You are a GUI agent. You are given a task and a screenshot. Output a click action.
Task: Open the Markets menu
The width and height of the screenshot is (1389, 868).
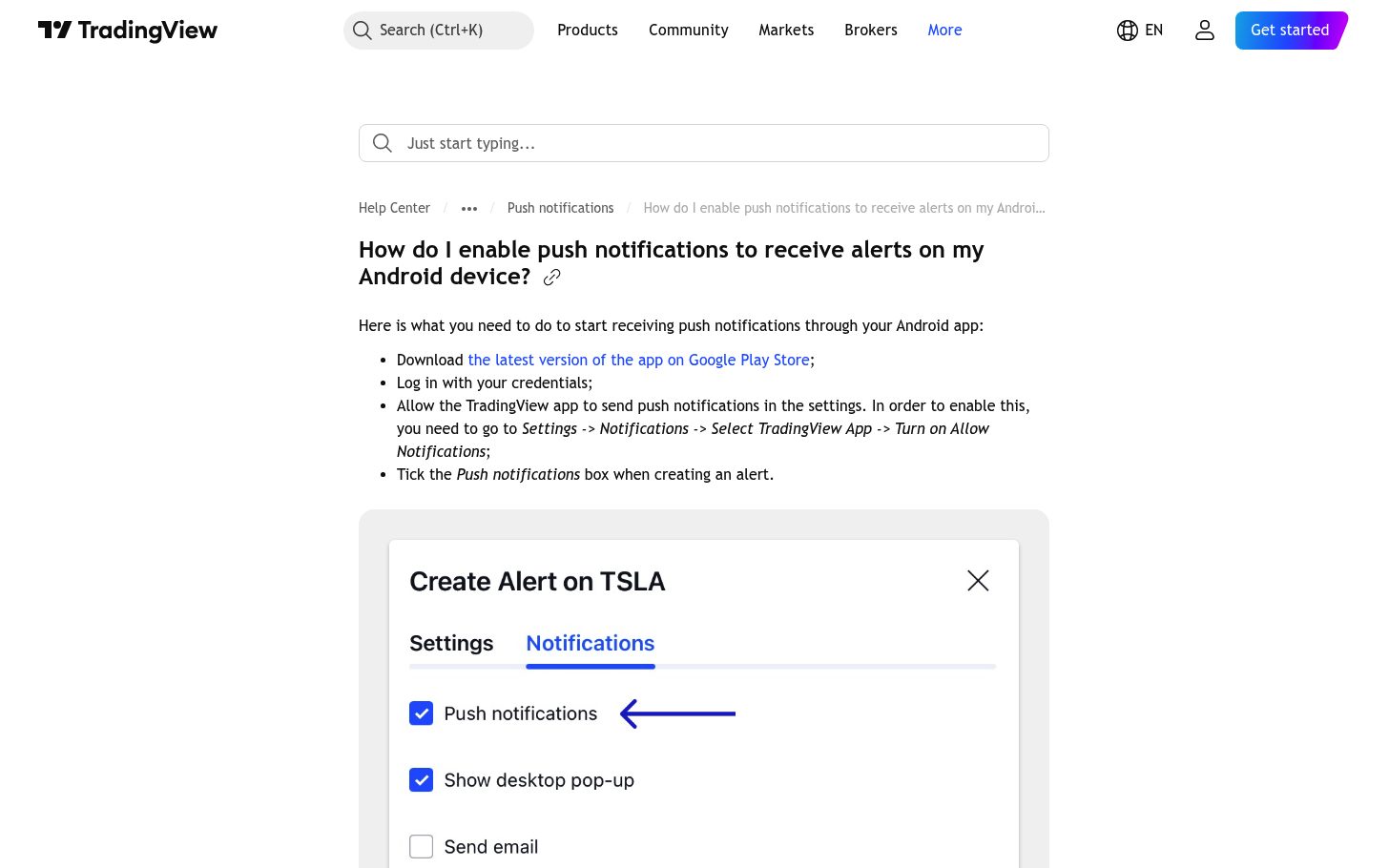click(x=786, y=31)
